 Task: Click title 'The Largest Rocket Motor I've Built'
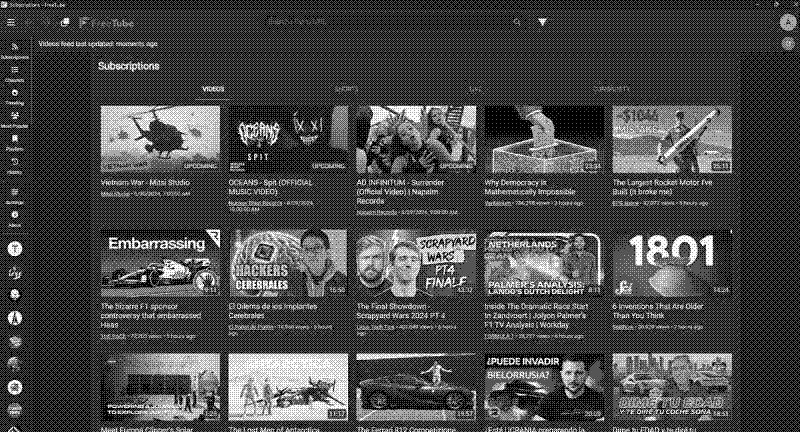(x=662, y=187)
